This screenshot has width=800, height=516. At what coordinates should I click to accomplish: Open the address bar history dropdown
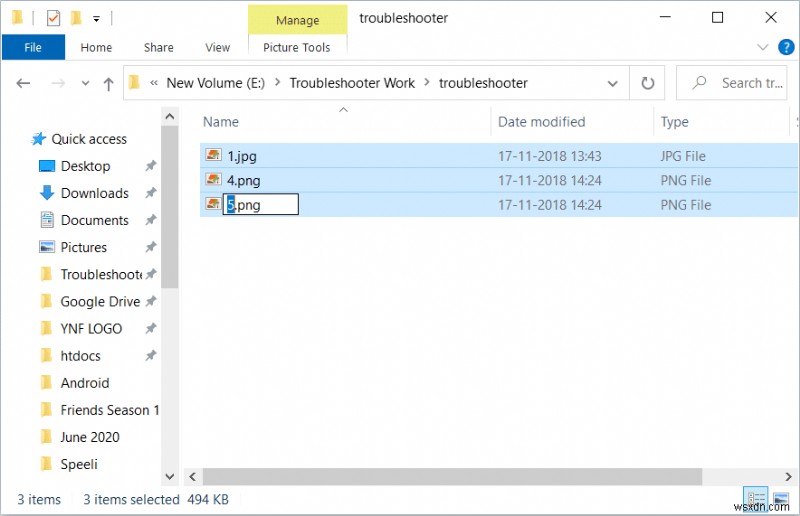point(612,83)
